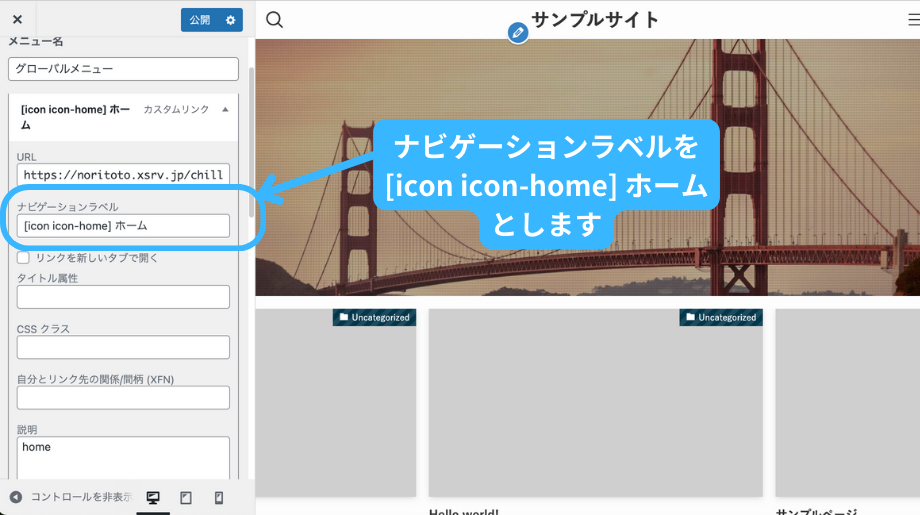
Task: Close the customizer with the X icon
Action: (x=18, y=19)
